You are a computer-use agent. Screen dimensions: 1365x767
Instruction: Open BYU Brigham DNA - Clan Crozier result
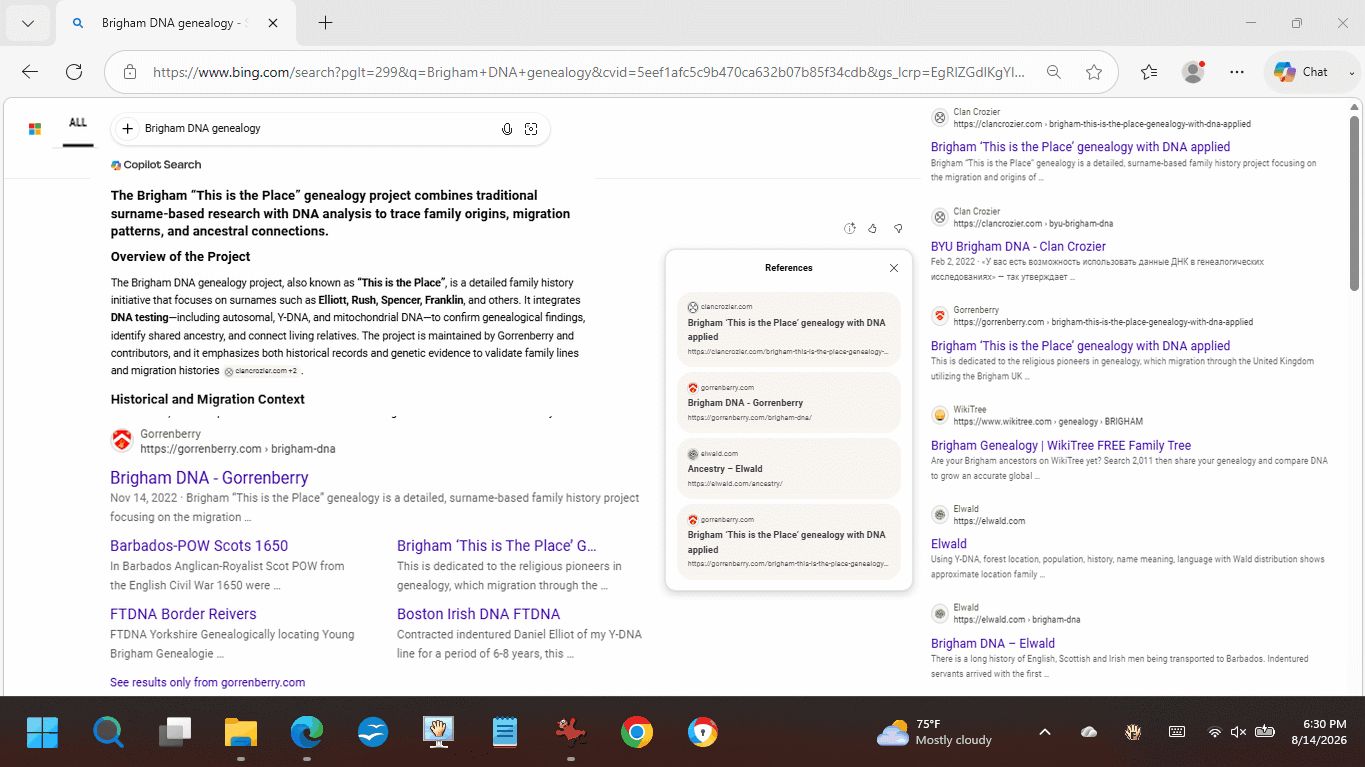pos(1018,246)
